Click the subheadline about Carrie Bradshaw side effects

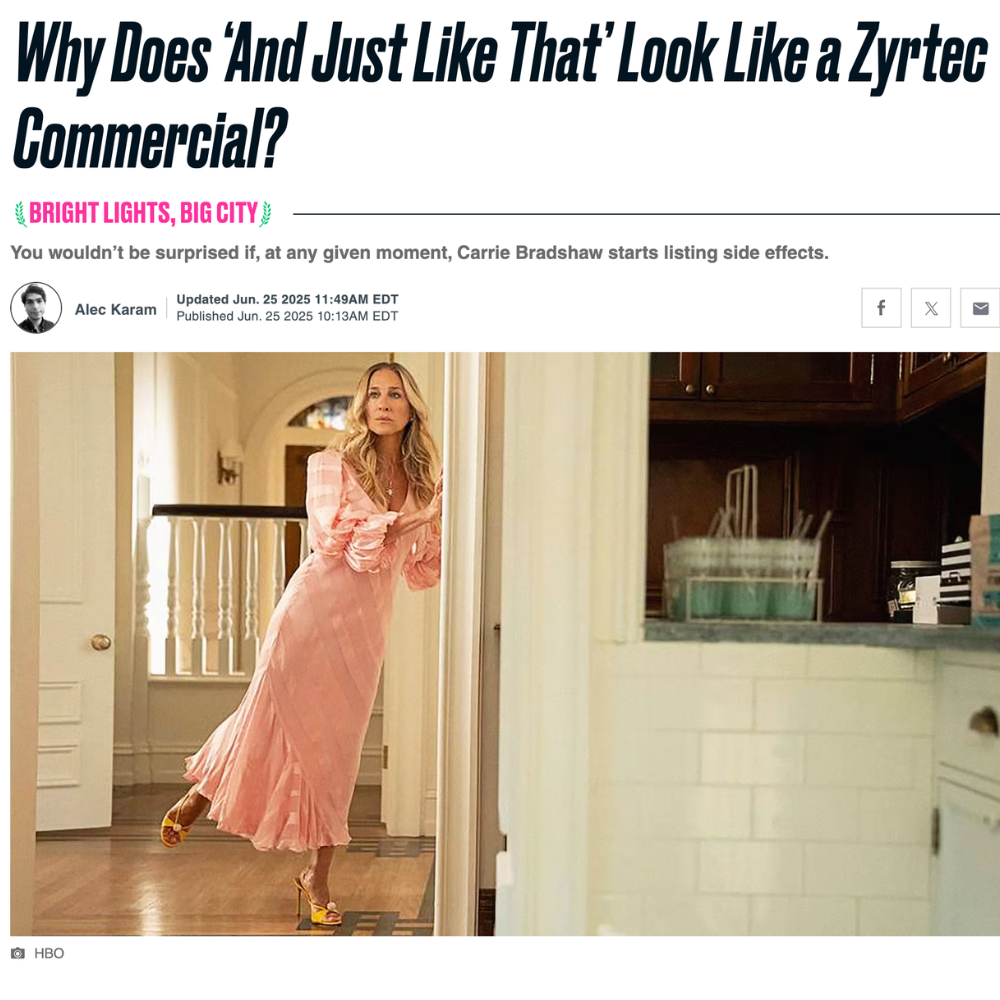(420, 253)
